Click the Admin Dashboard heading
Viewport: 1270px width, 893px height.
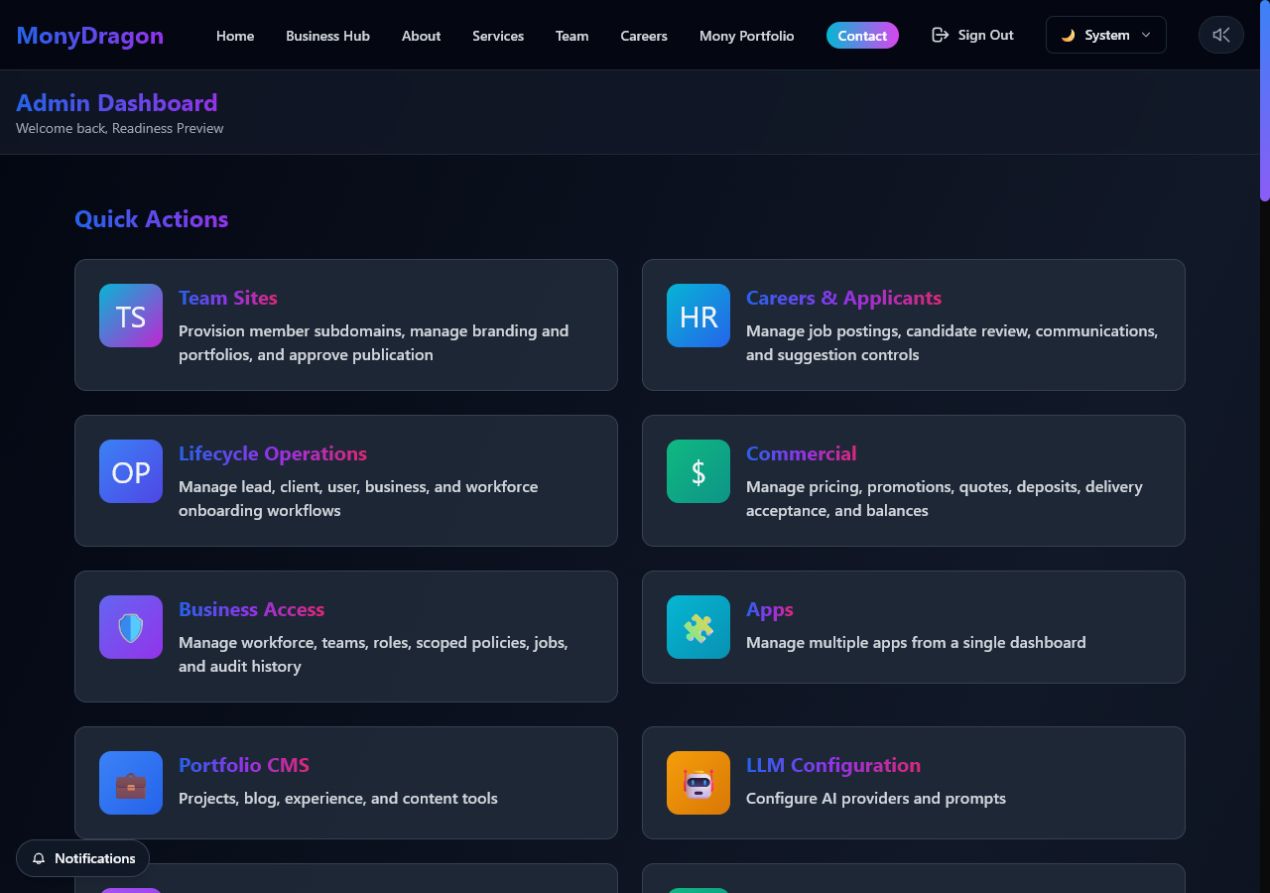[x=117, y=103]
